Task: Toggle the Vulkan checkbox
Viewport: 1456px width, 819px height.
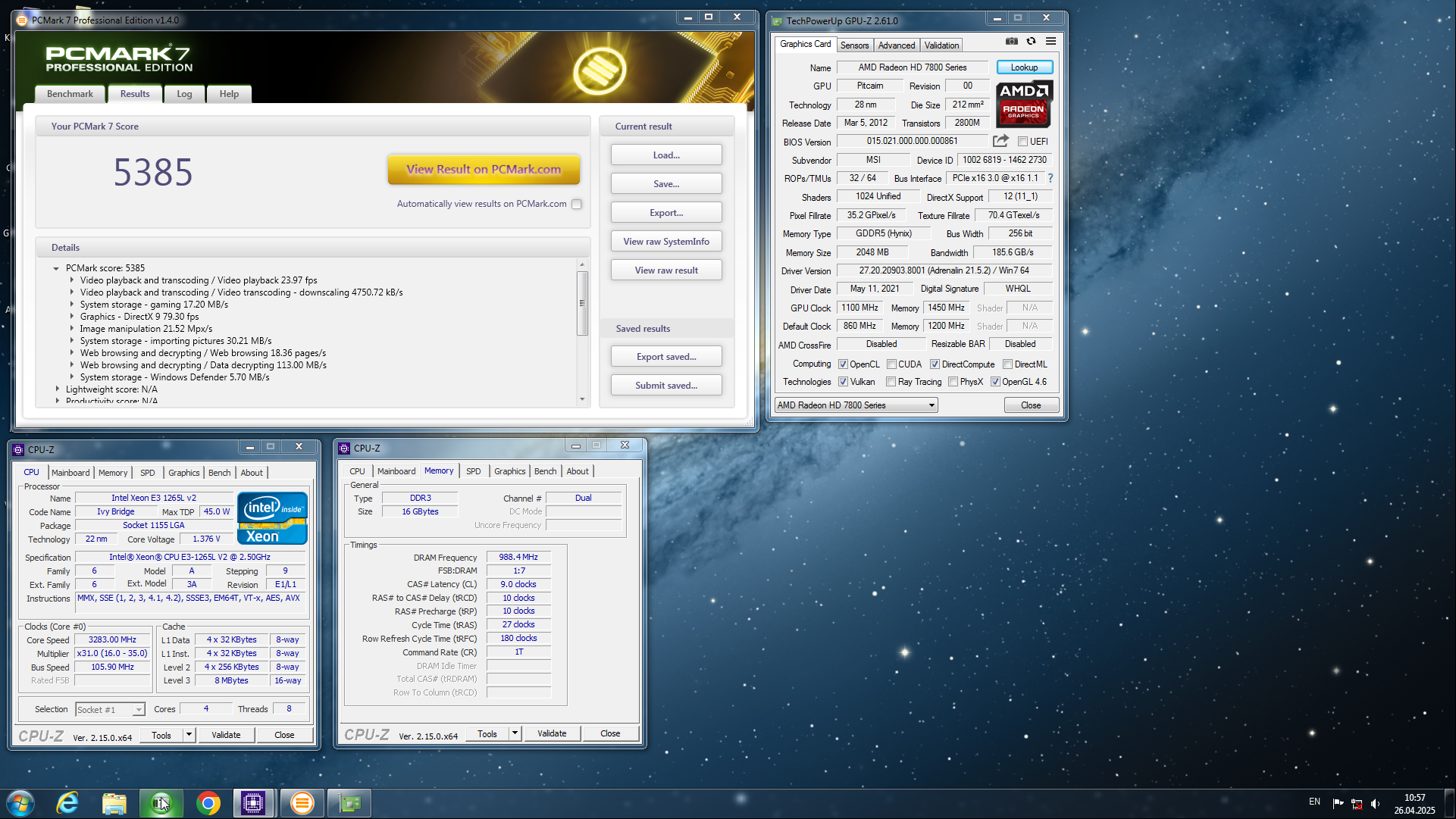Action: pyautogui.click(x=843, y=382)
